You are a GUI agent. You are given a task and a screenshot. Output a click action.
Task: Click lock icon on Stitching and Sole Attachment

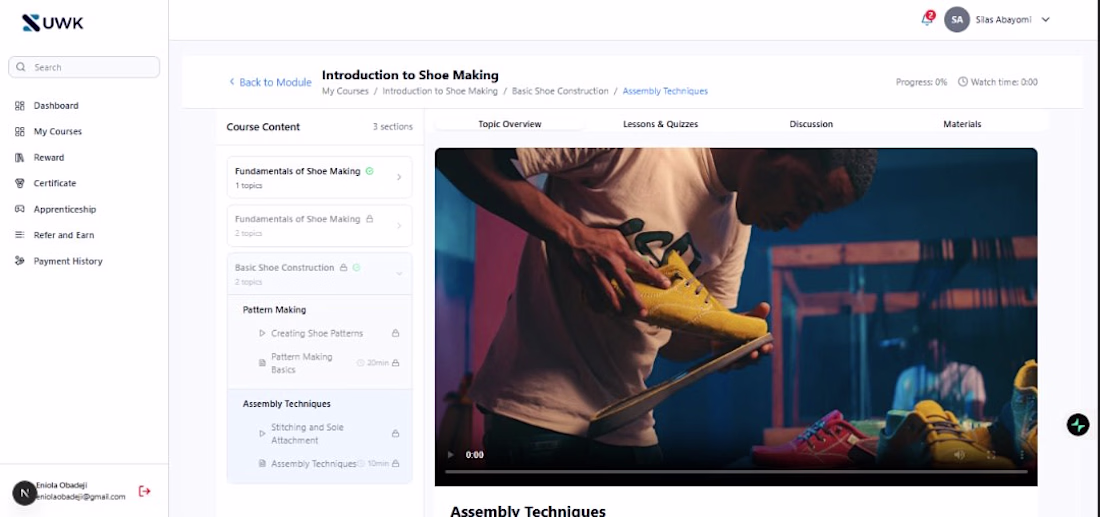click(396, 434)
